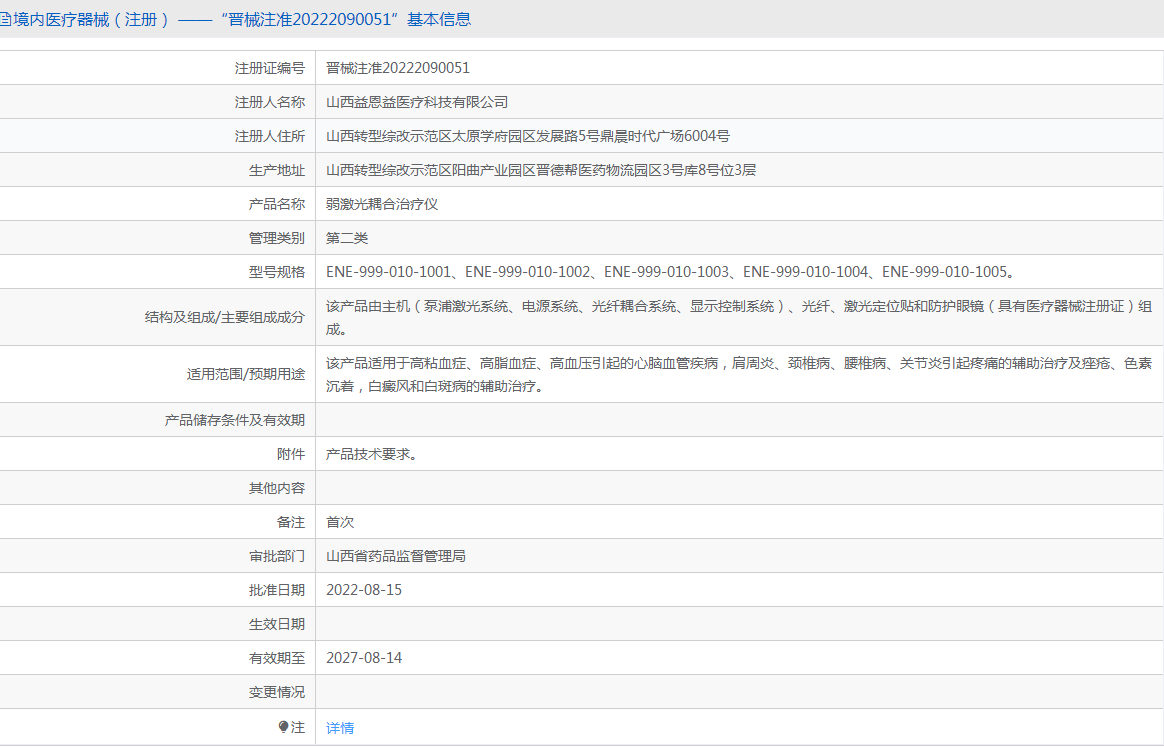Viewport: 1164px width, 748px height.
Task: Select product name 弱激光耦合治疗仪
Action: [382, 204]
